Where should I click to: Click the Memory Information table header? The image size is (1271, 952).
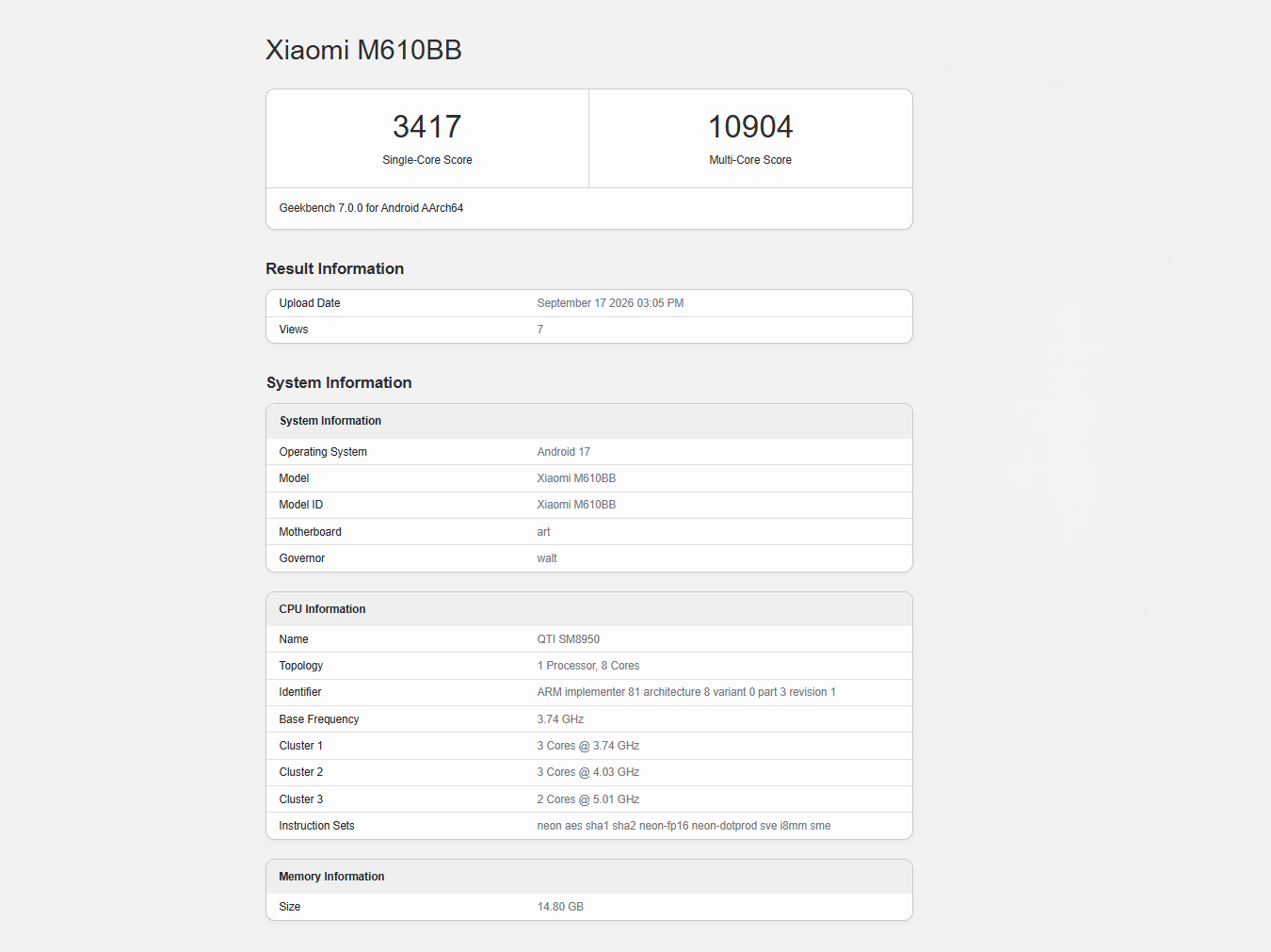[331, 877]
